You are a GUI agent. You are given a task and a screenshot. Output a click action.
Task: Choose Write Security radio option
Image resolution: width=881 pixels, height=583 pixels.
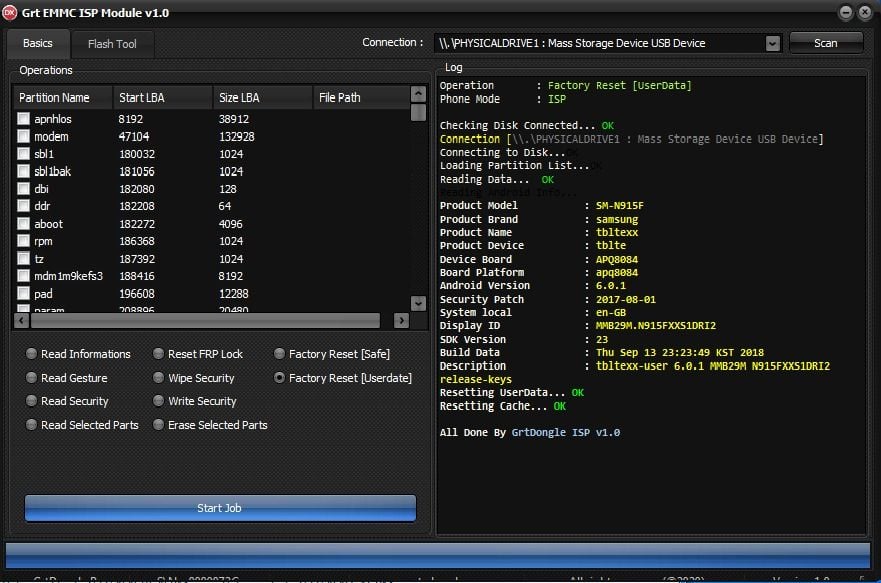[195, 401]
